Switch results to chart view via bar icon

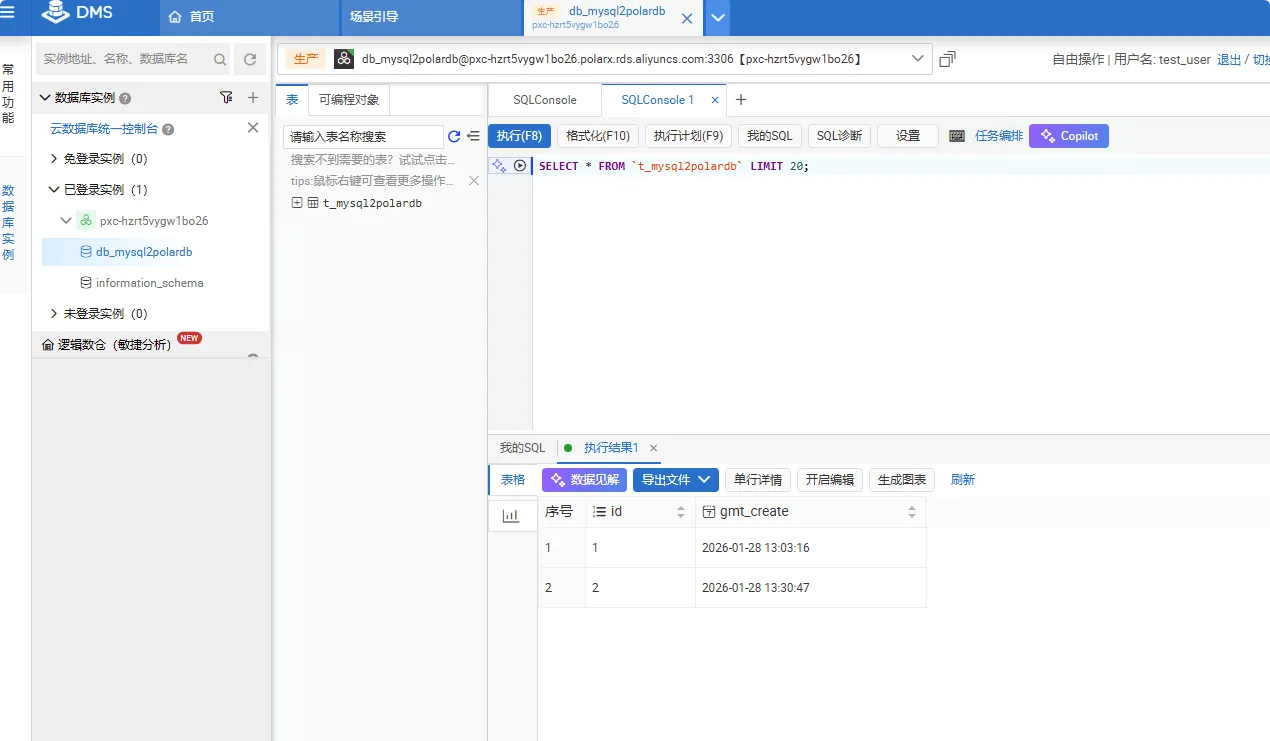coord(512,514)
